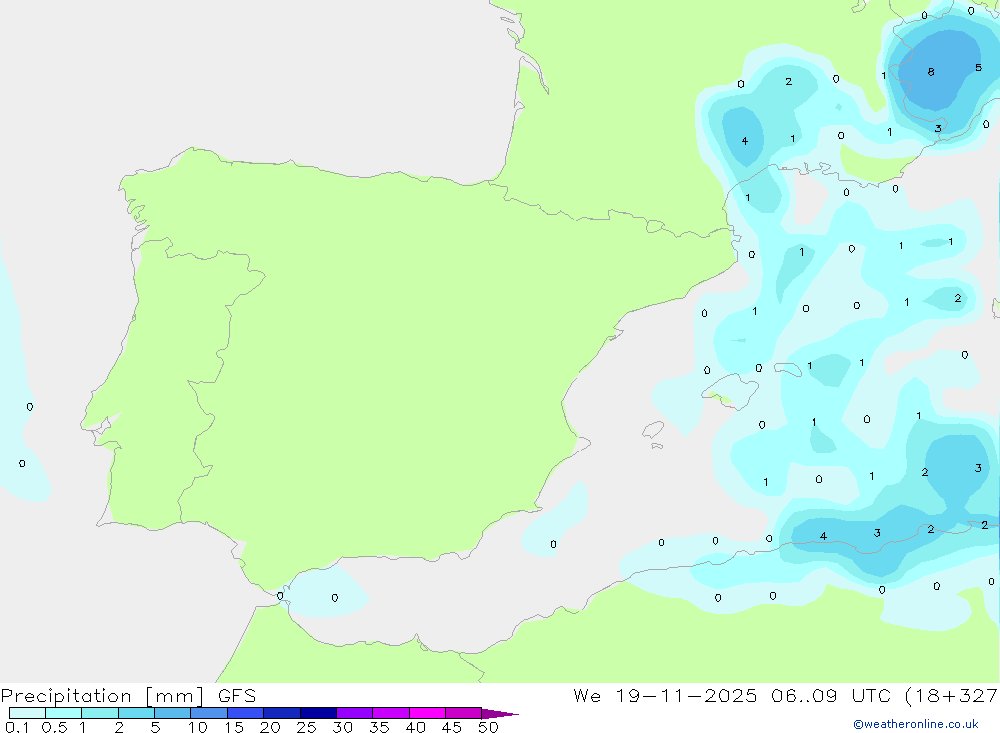This screenshot has height=733, width=1000.
Task: Click the 45–50 mm dark magenta legend swatch
Action: click(x=464, y=713)
